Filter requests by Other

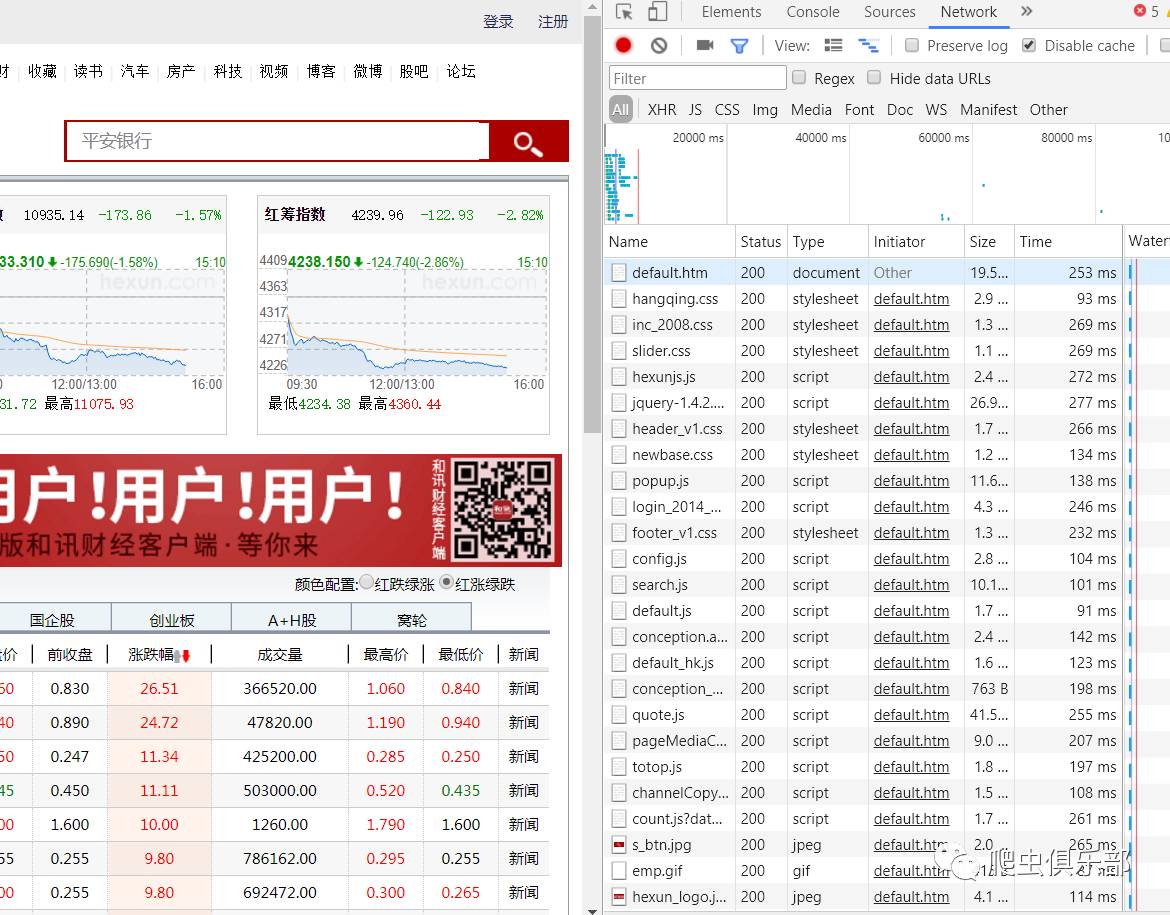coord(1048,110)
